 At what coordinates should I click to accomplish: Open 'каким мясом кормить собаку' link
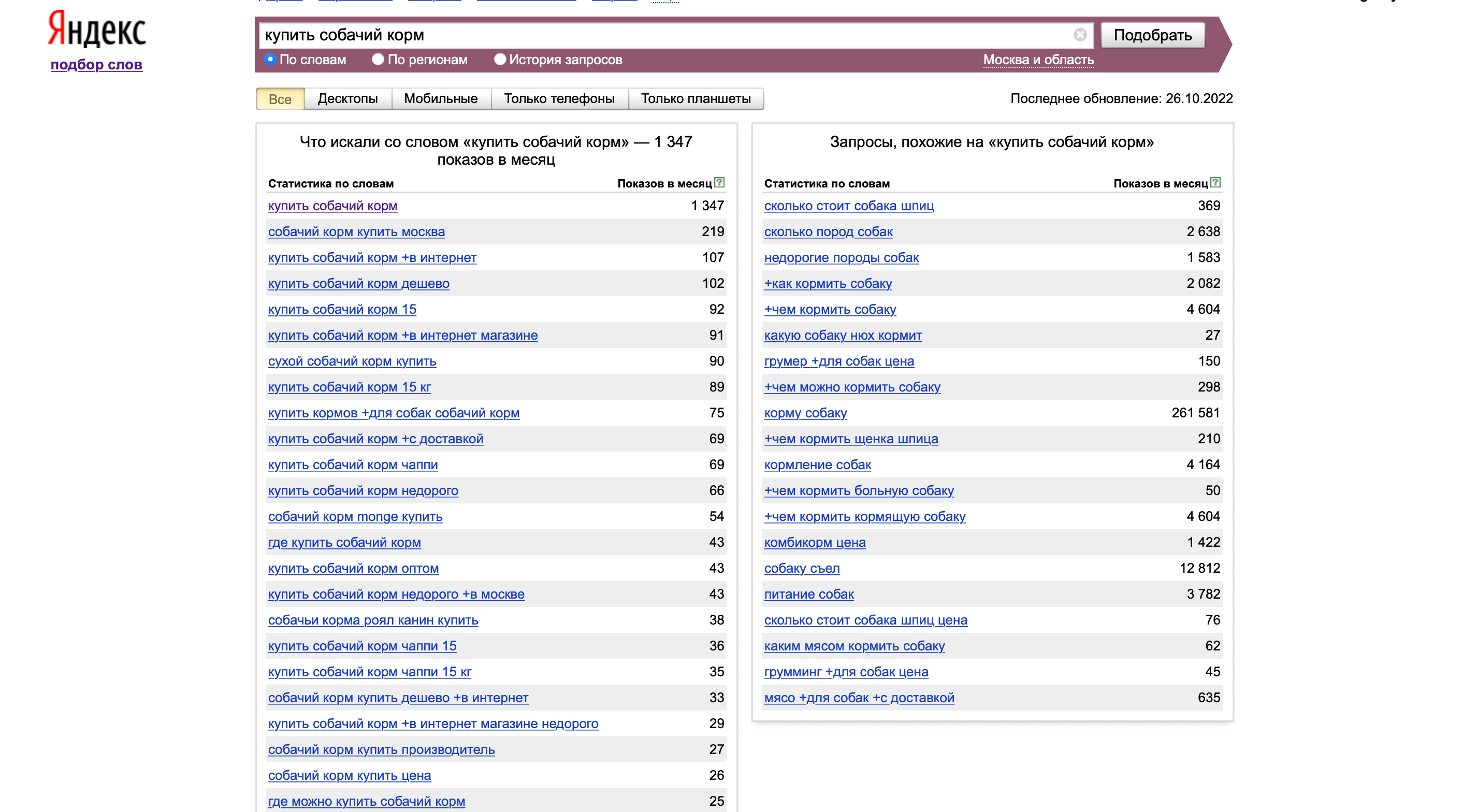[855, 646]
